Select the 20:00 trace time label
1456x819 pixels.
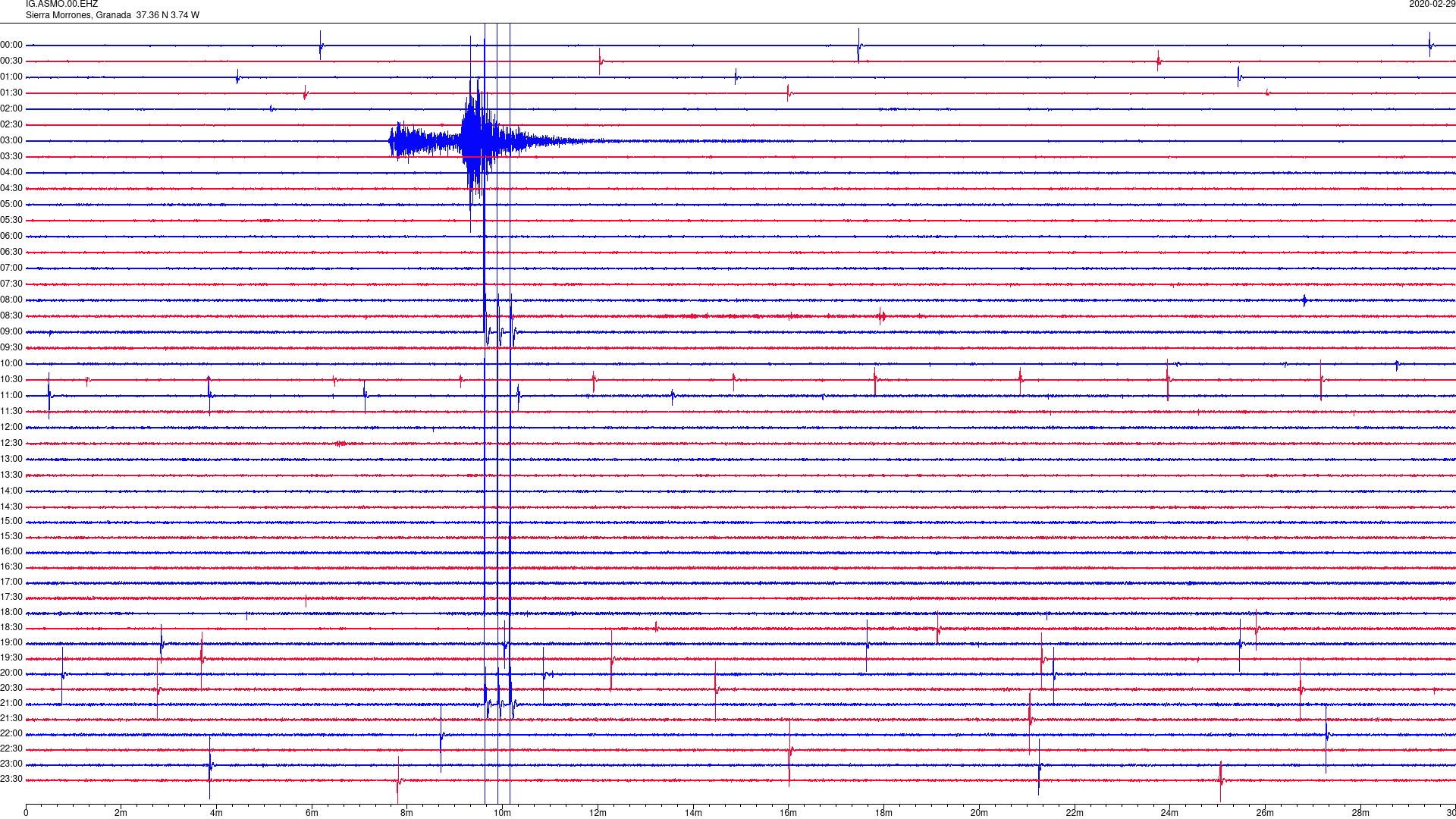pos(11,673)
